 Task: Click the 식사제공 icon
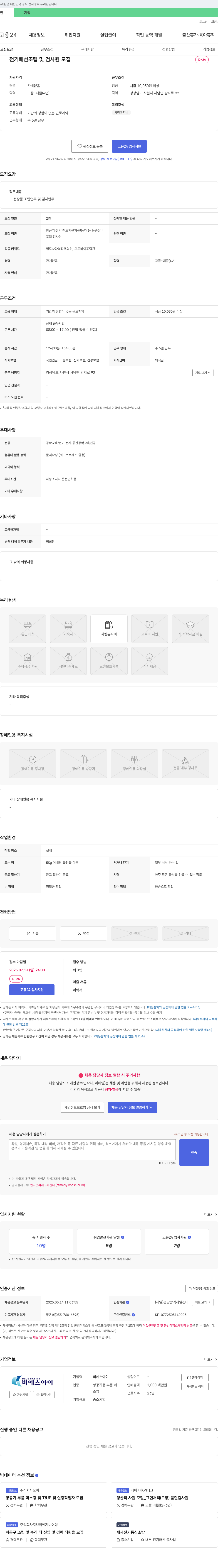[x=150, y=661]
